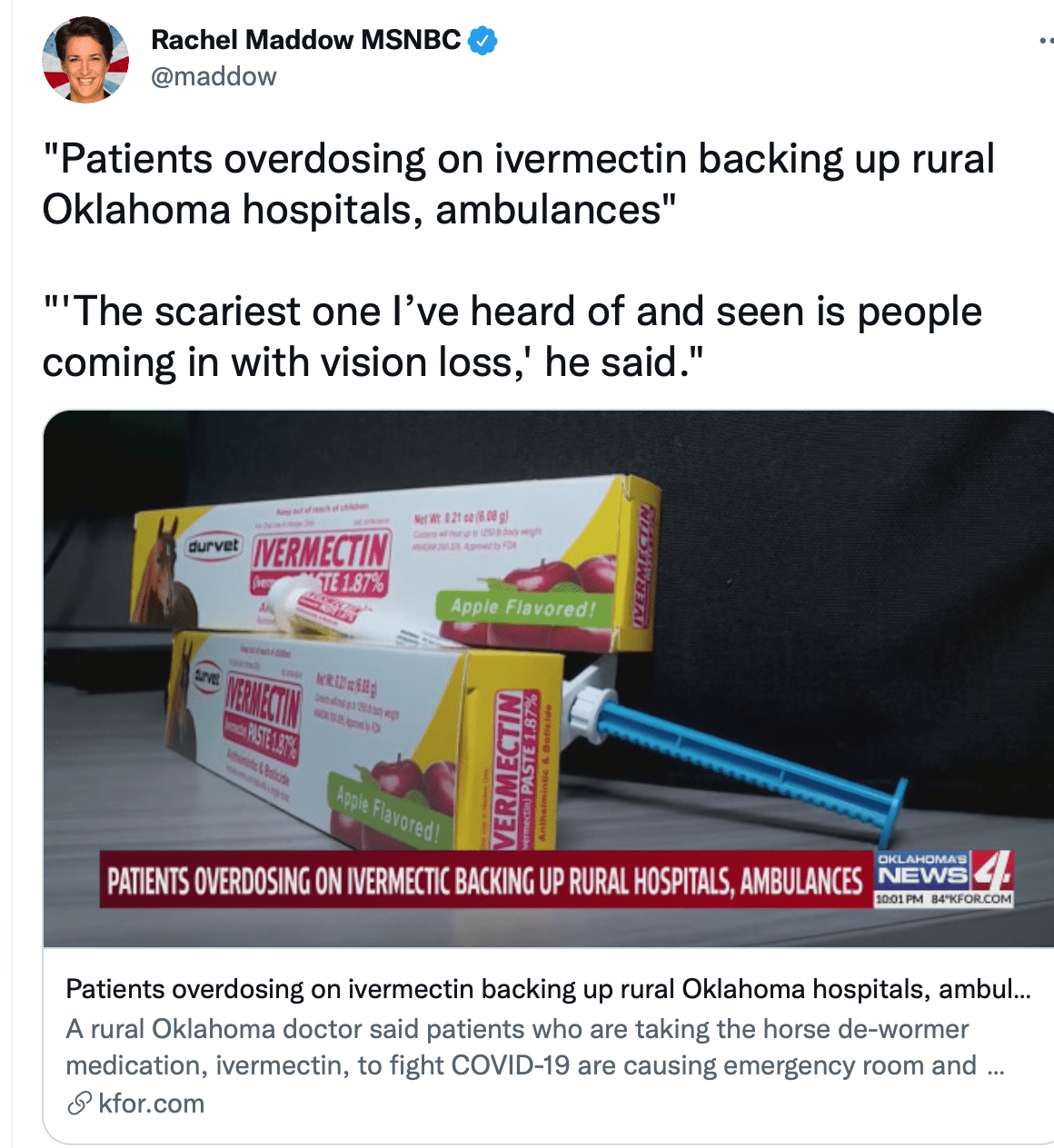This screenshot has height=1148, width=1054.
Task: Click the durvet logo on top box
Action: coord(214,546)
